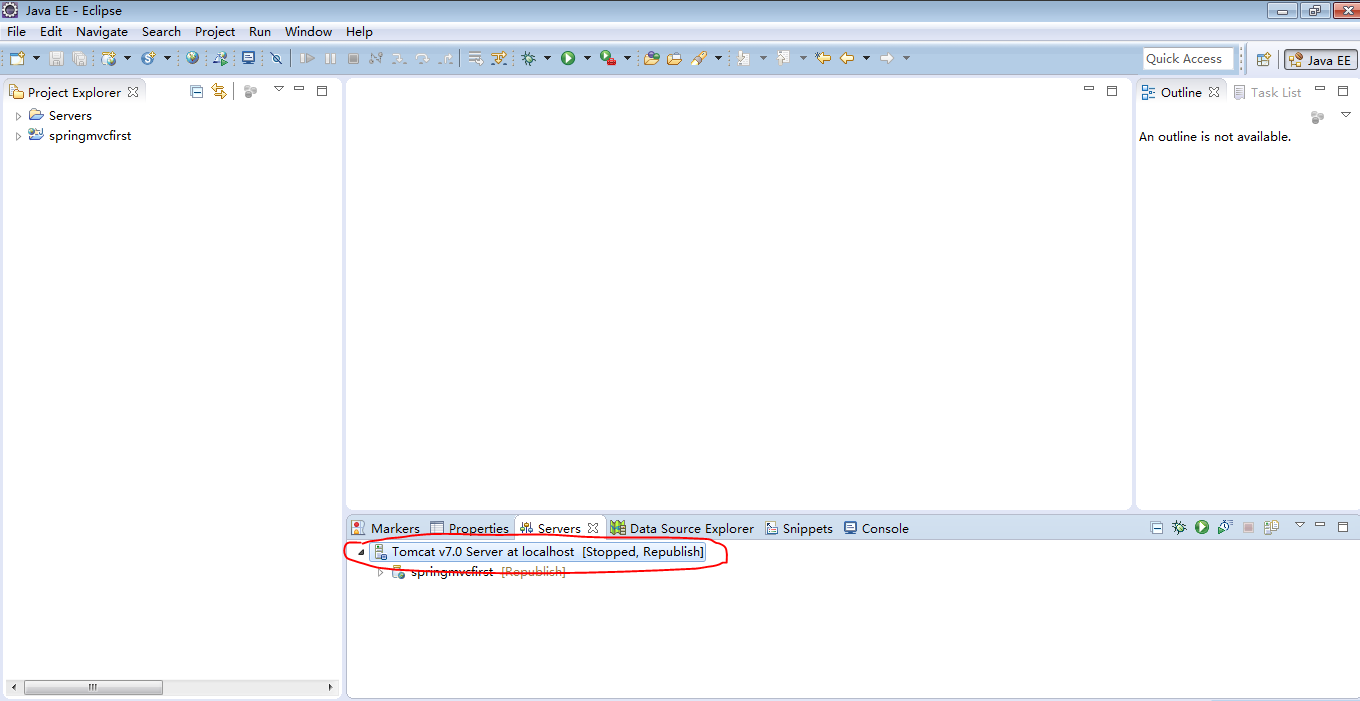Open the File menu
Viewport: 1360px width, 701px height.
pos(16,31)
